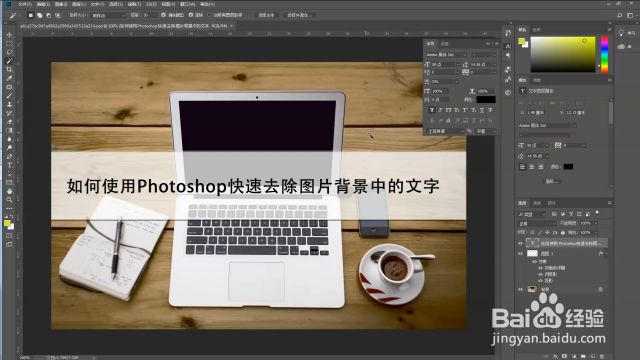Image resolution: width=640 pixels, height=360 pixels.
Task: Click the black text color swatch in Character panel
Action: [486, 100]
